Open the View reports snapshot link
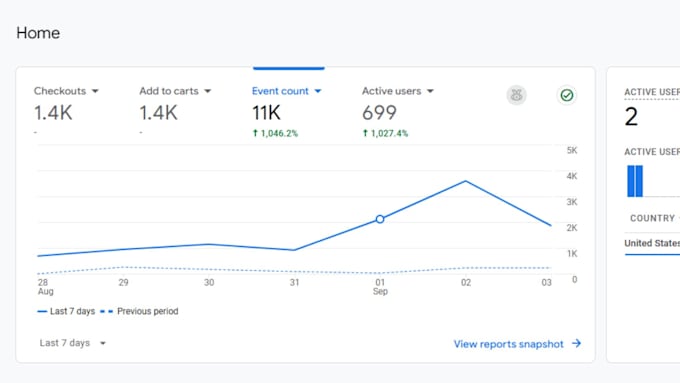680x383 pixels. [508, 344]
